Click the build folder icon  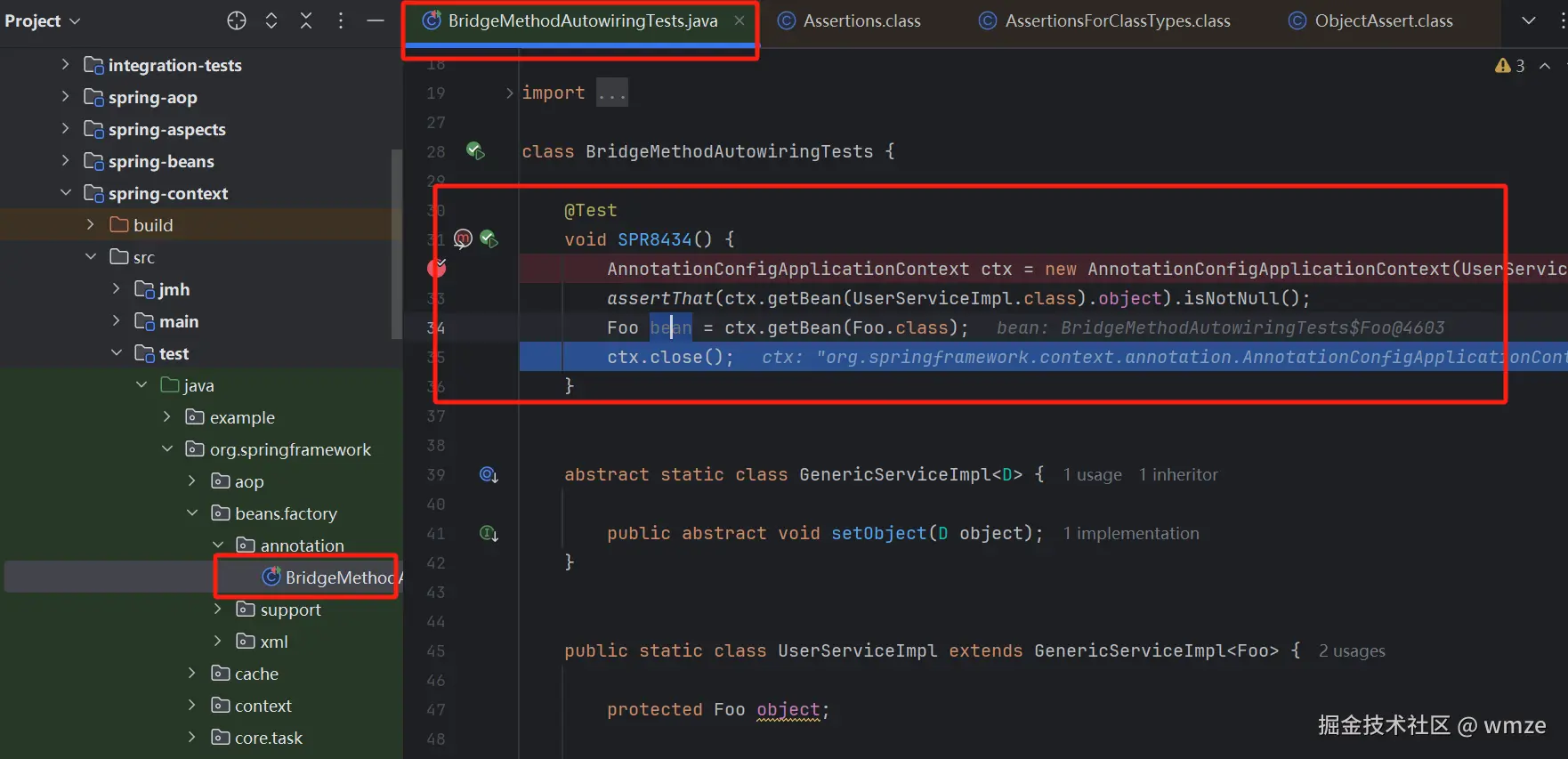coord(119,224)
